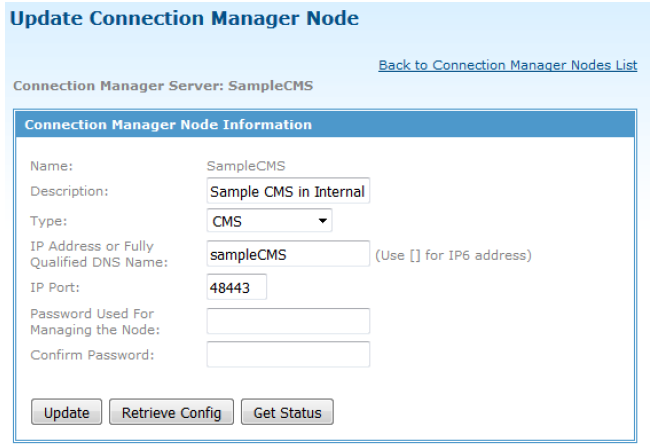Image resolution: width=654 pixels, height=448 pixels.
Task: Click the IP Port: label
Action: tap(55, 288)
